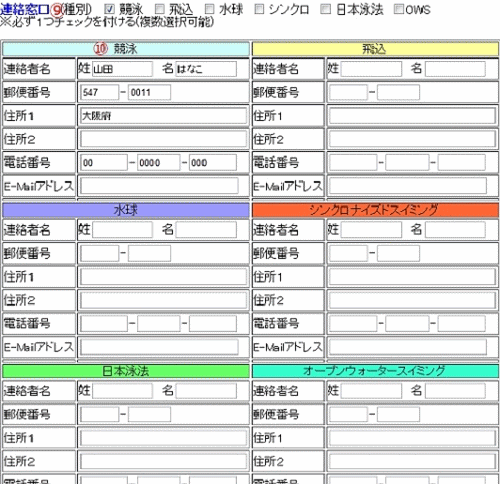Viewport: 500px width, 484px height.
Task: Click the 姓 field in 日本泳法 section
Action: 122,391
